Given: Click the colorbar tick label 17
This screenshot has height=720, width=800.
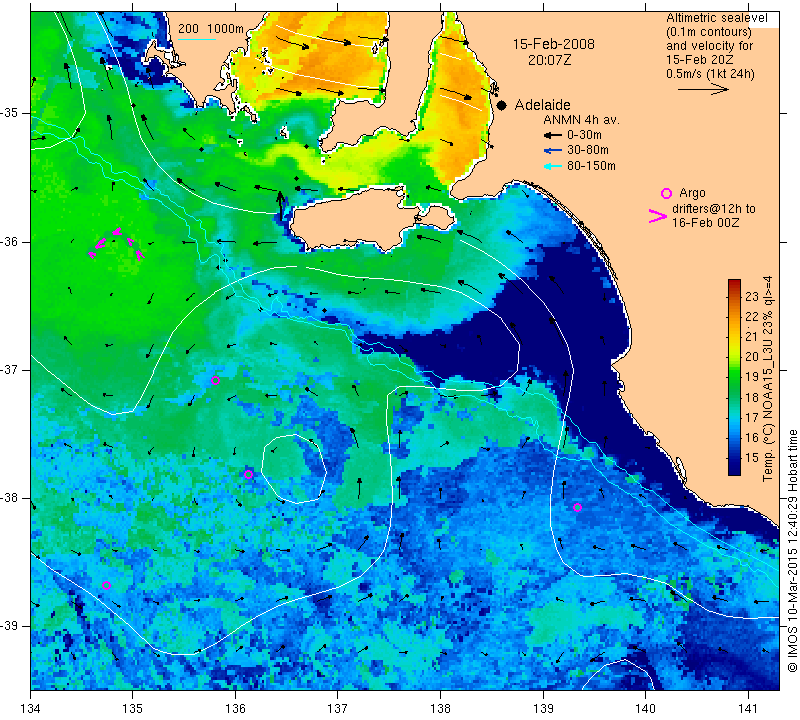Looking at the screenshot, I should pyautogui.click(x=752, y=417).
